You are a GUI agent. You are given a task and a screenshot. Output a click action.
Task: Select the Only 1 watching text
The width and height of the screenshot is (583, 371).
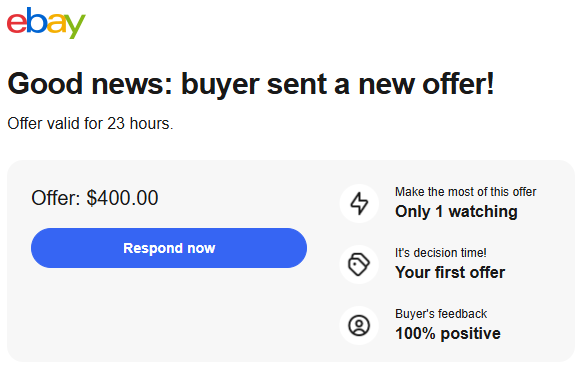point(456,212)
